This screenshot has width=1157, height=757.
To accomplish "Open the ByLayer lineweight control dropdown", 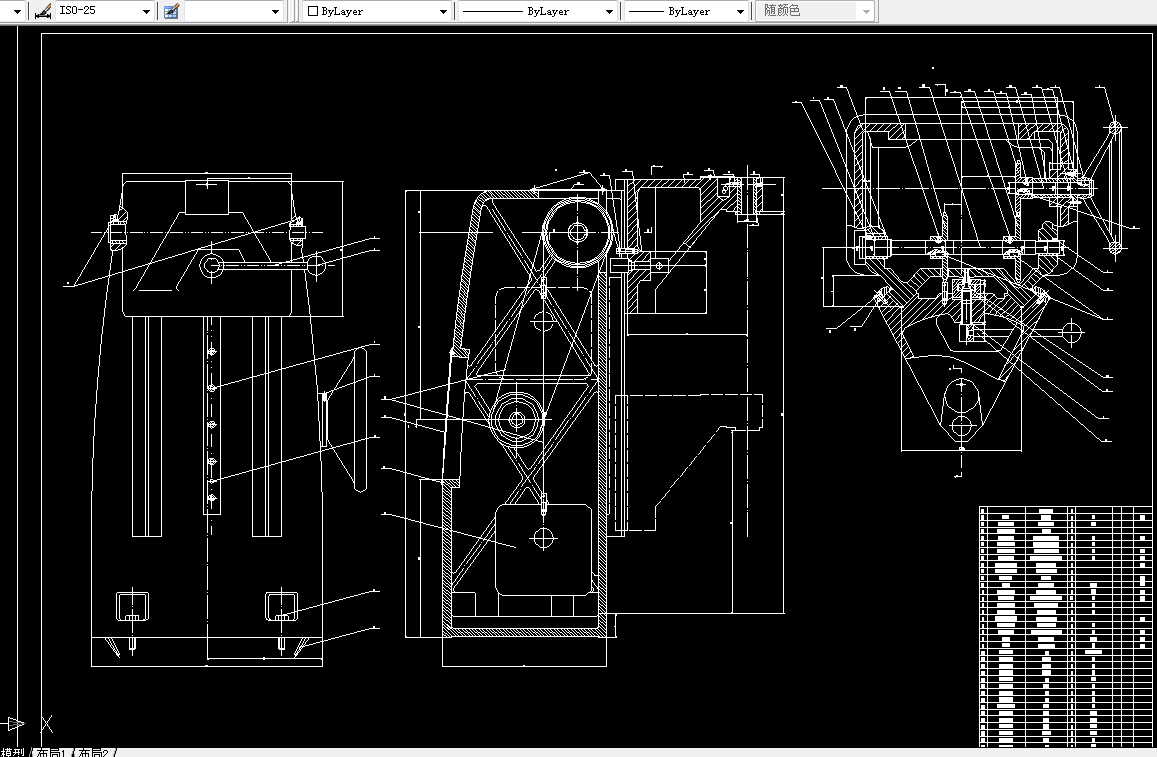I will tap(685, 11).
